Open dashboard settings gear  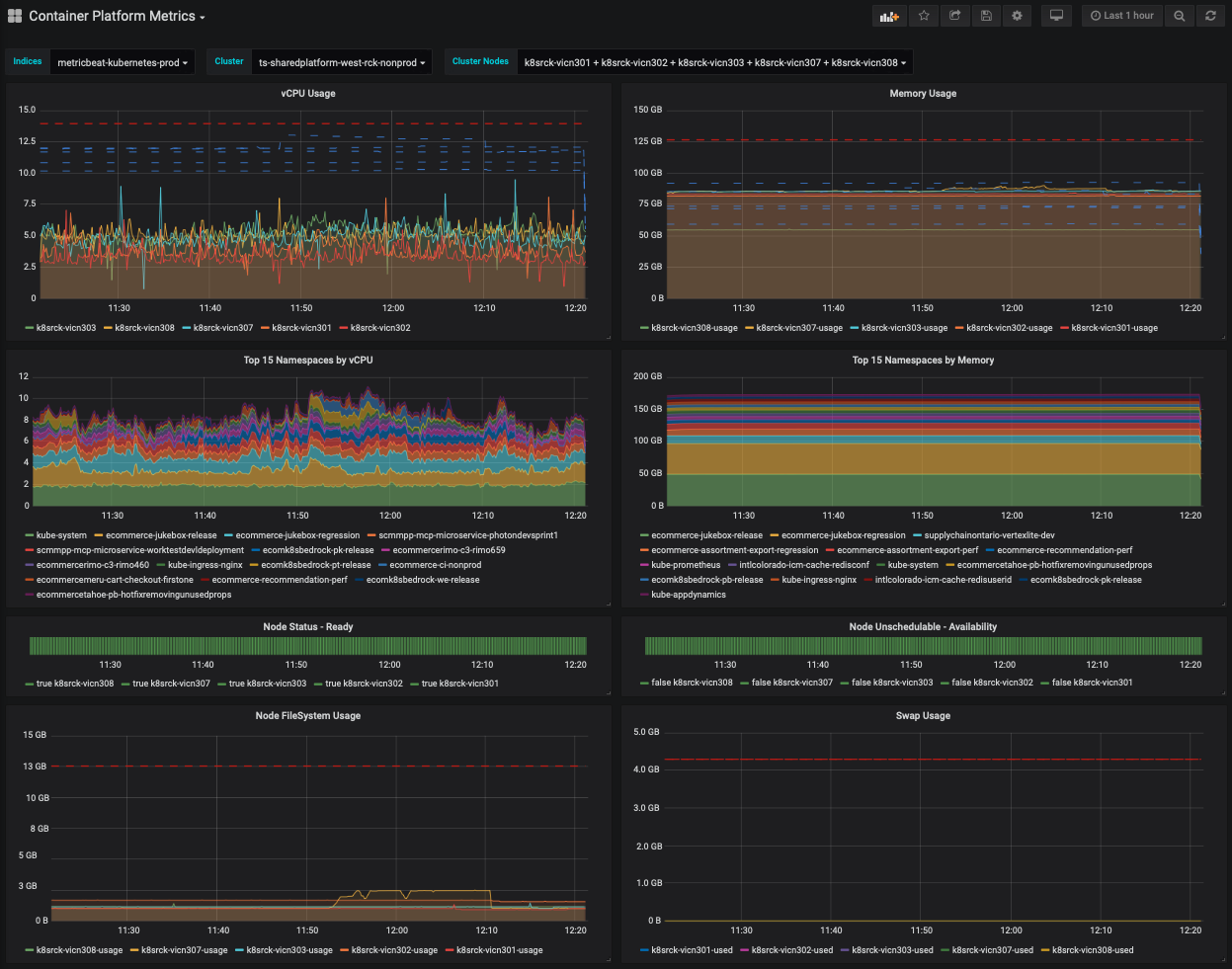pyautogui.click(x=1017, y=16)
